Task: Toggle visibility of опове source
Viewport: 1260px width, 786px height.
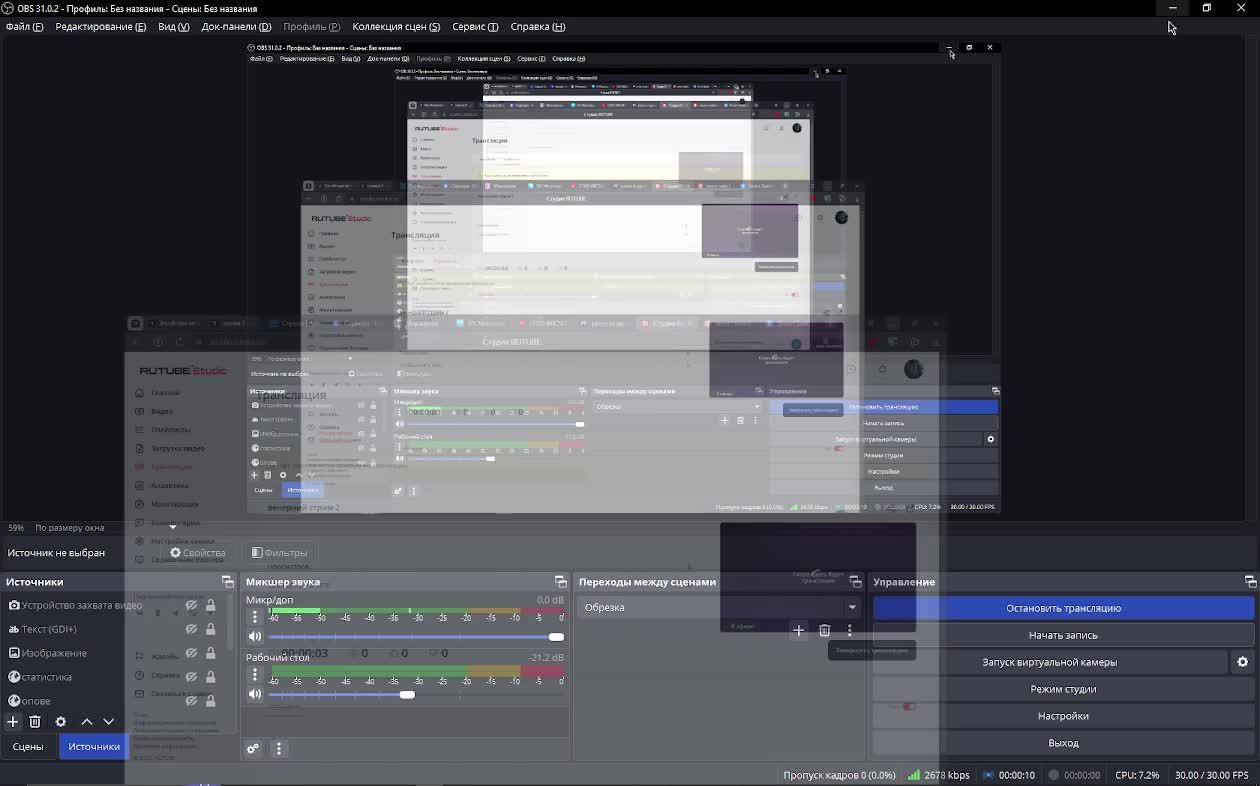Action: tap(191, 701)
